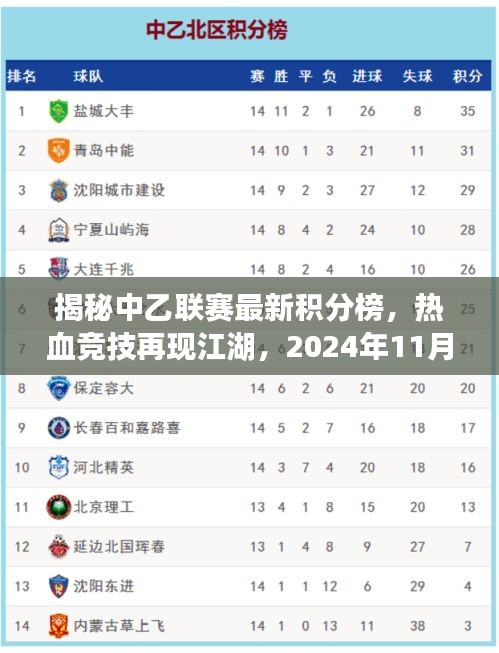Select the 北京理工 round team logo
The height and width of the screenshot is (653, 499).
pos(59,507)
